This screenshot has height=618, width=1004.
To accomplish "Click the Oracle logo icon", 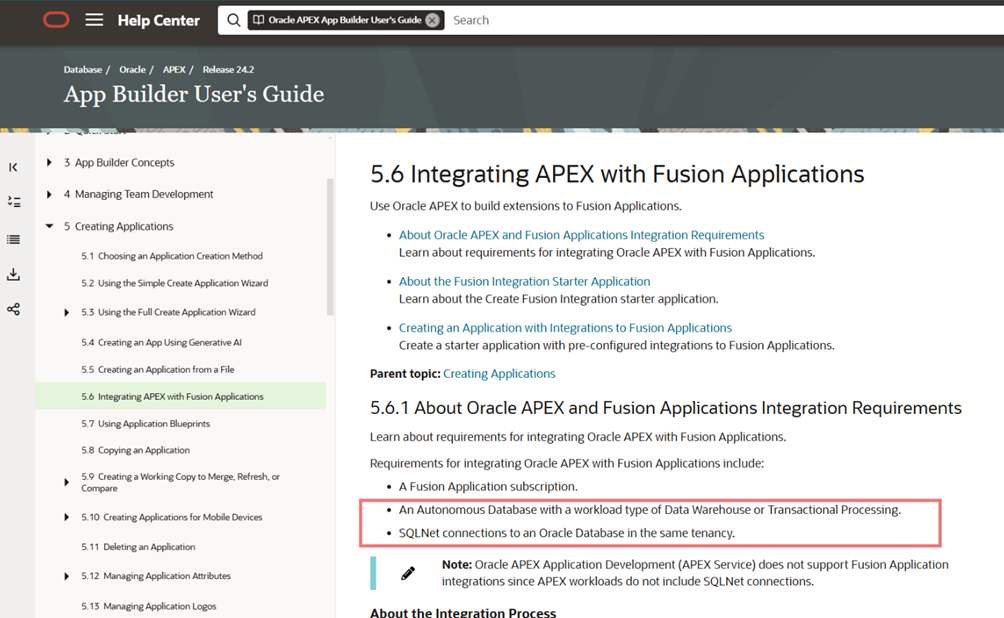I will tap(56, 20).
